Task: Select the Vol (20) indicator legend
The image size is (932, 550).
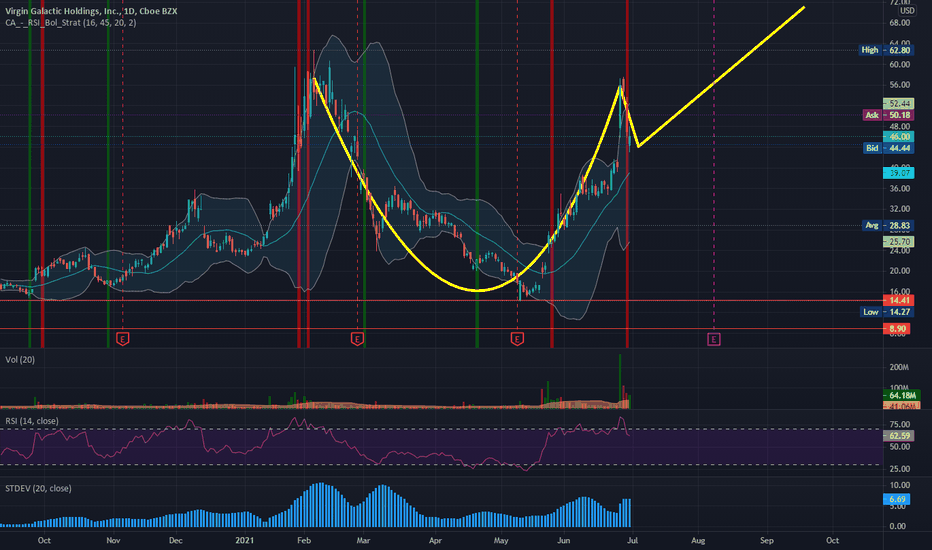Action: coord(20,360)
